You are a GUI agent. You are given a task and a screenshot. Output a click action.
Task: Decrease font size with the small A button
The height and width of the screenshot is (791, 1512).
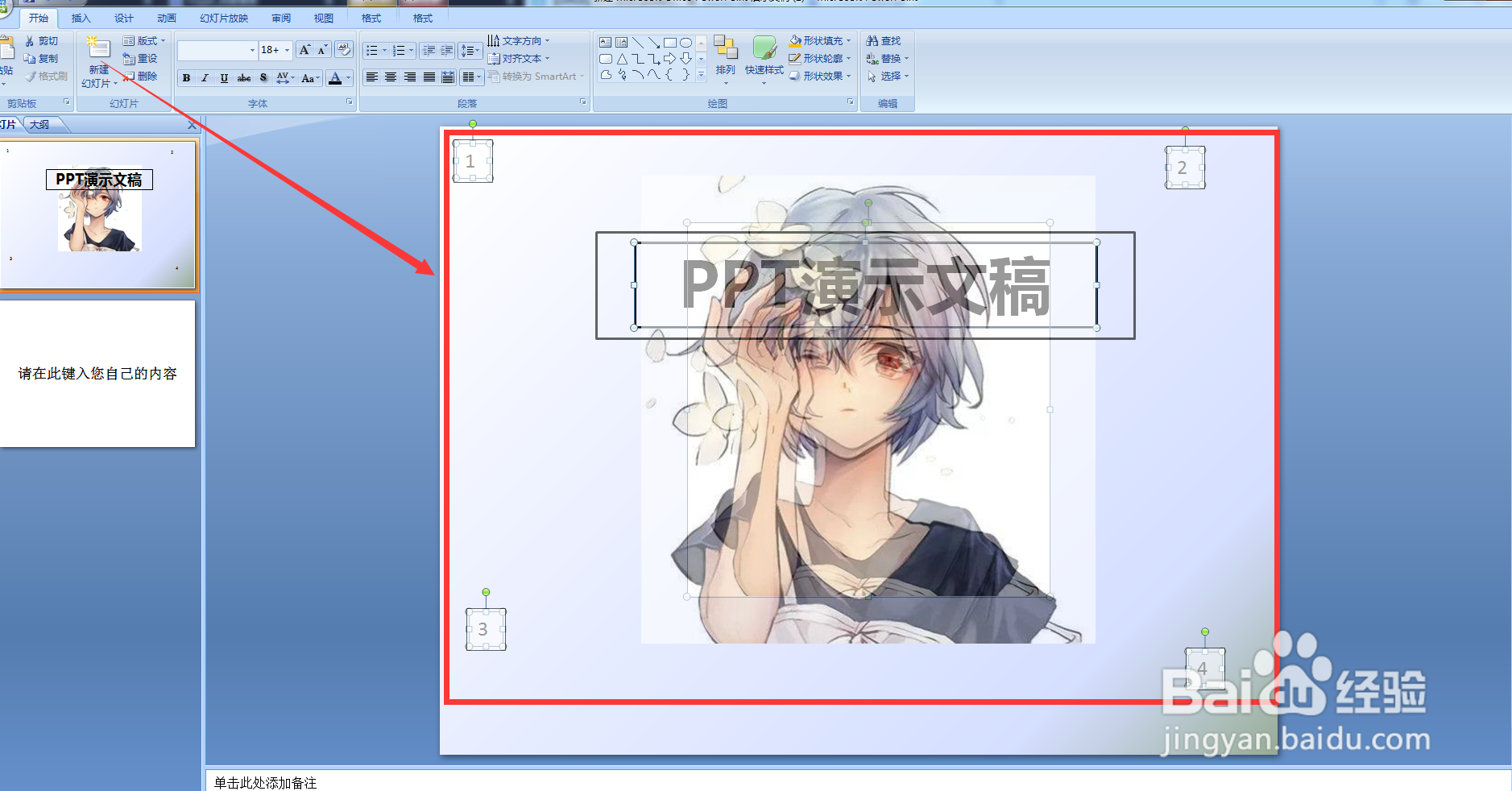[321, 50]
